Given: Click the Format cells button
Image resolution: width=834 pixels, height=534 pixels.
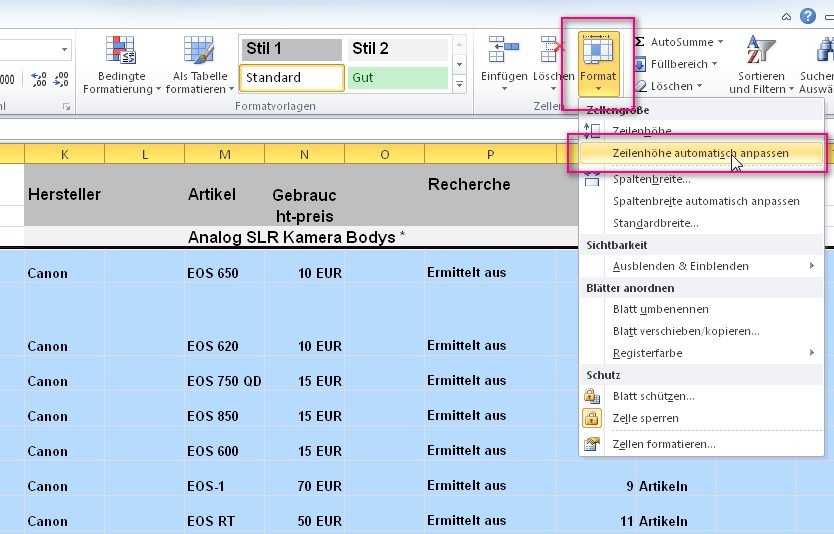Looking at the screenshot, I should [x=598, y=64].
